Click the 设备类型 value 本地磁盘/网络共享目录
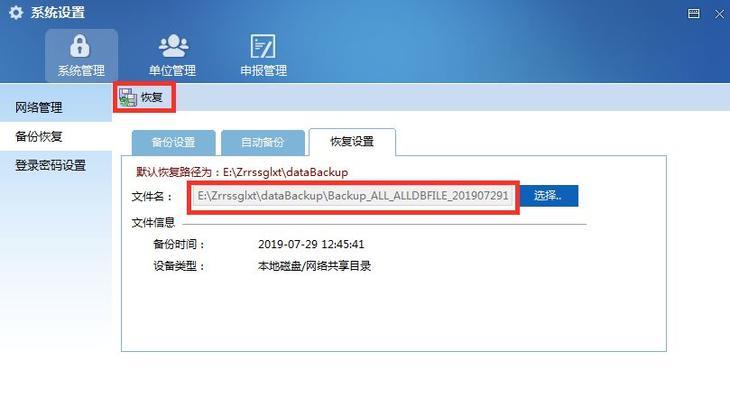The height and width of the screenshot is (400, 730). coord(314,266)
